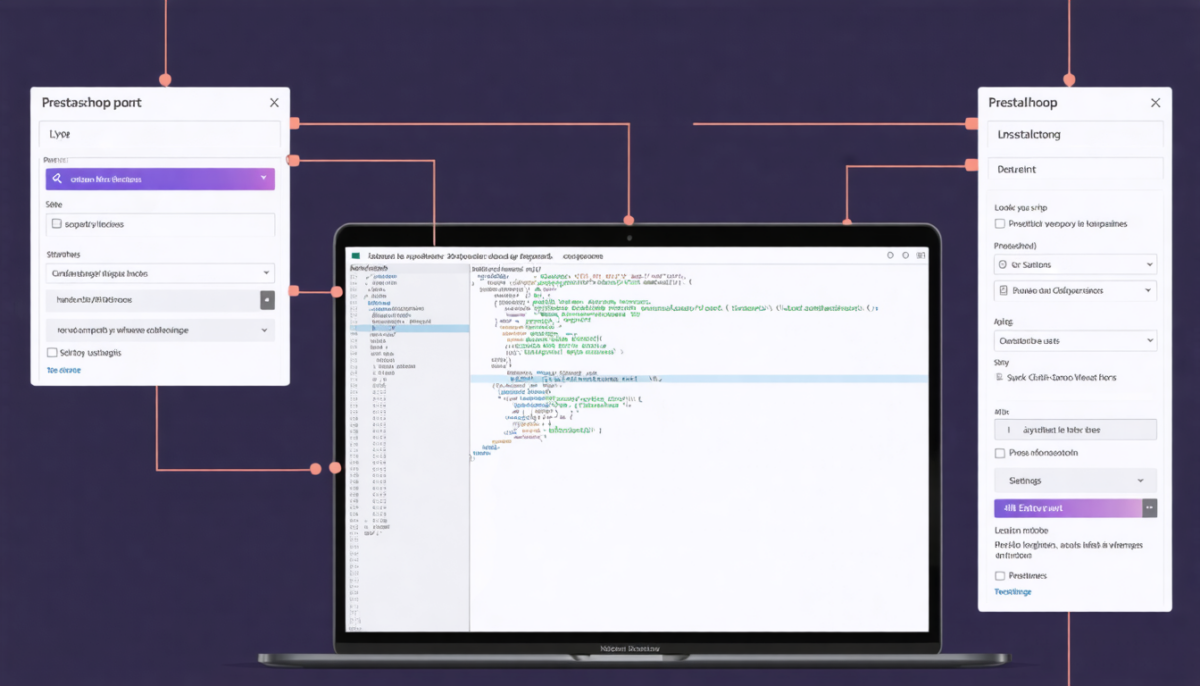Click the 'Lyce' input field in left panel
This screenshot has width=1200, height=686.
[160, 134]
